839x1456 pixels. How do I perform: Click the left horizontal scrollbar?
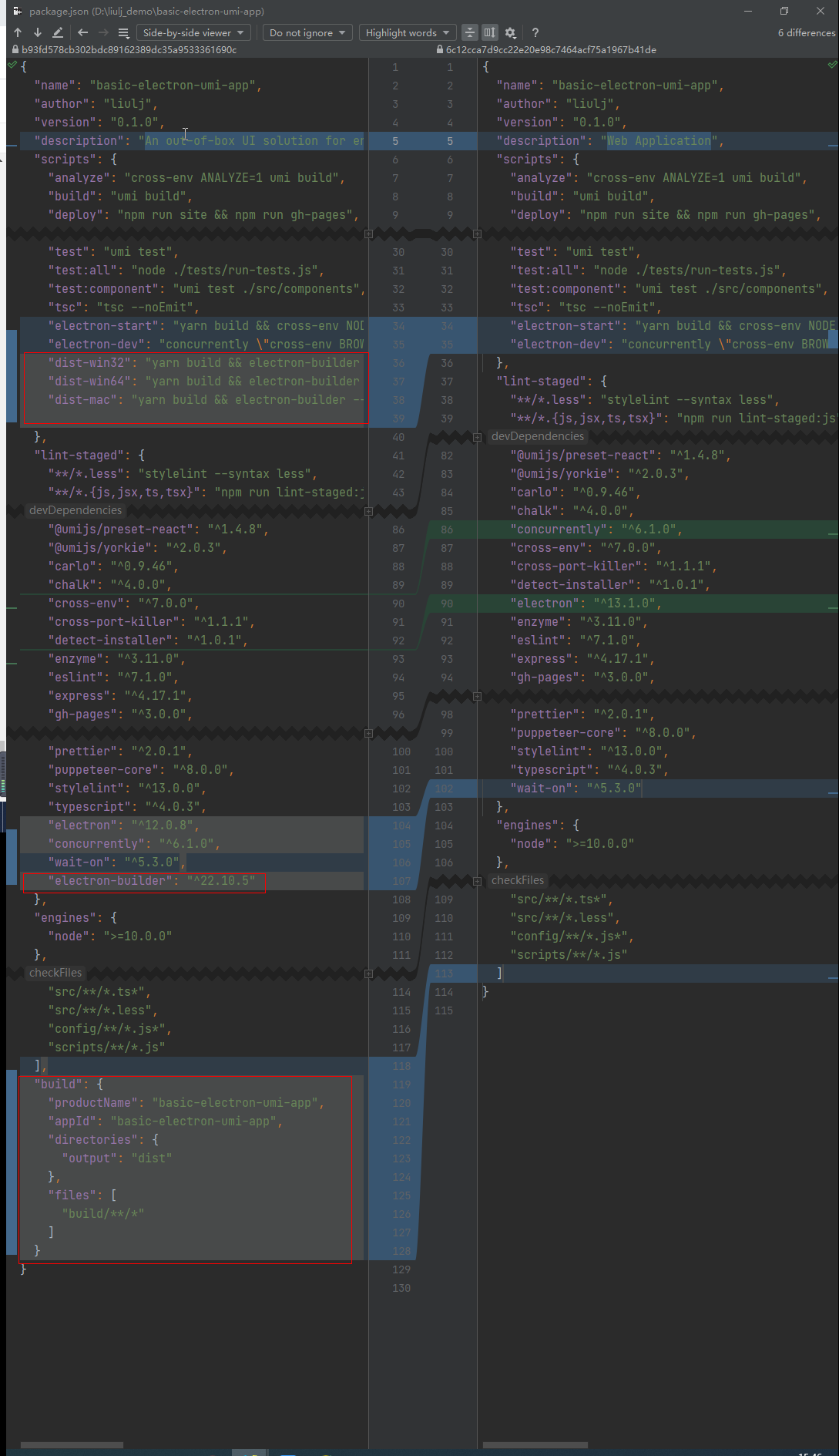tap(72, 1445)
